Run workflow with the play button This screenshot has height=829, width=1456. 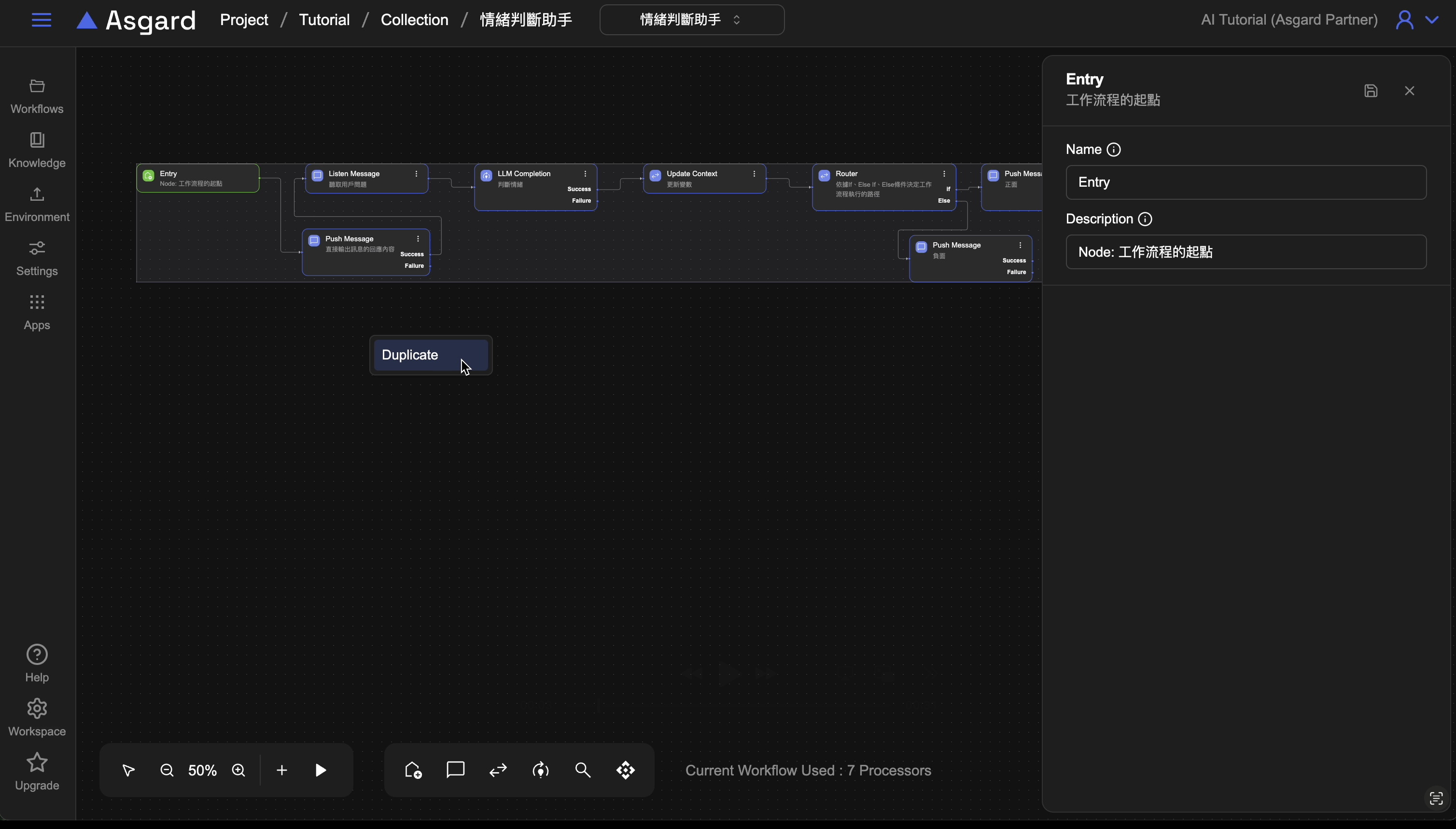pos(321,770)
